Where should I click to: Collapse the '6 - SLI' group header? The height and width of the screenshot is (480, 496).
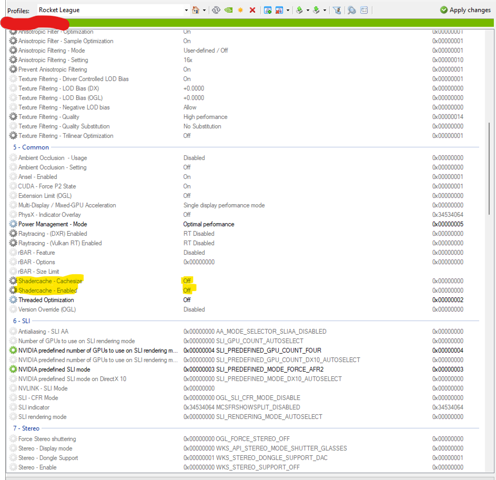22,321
